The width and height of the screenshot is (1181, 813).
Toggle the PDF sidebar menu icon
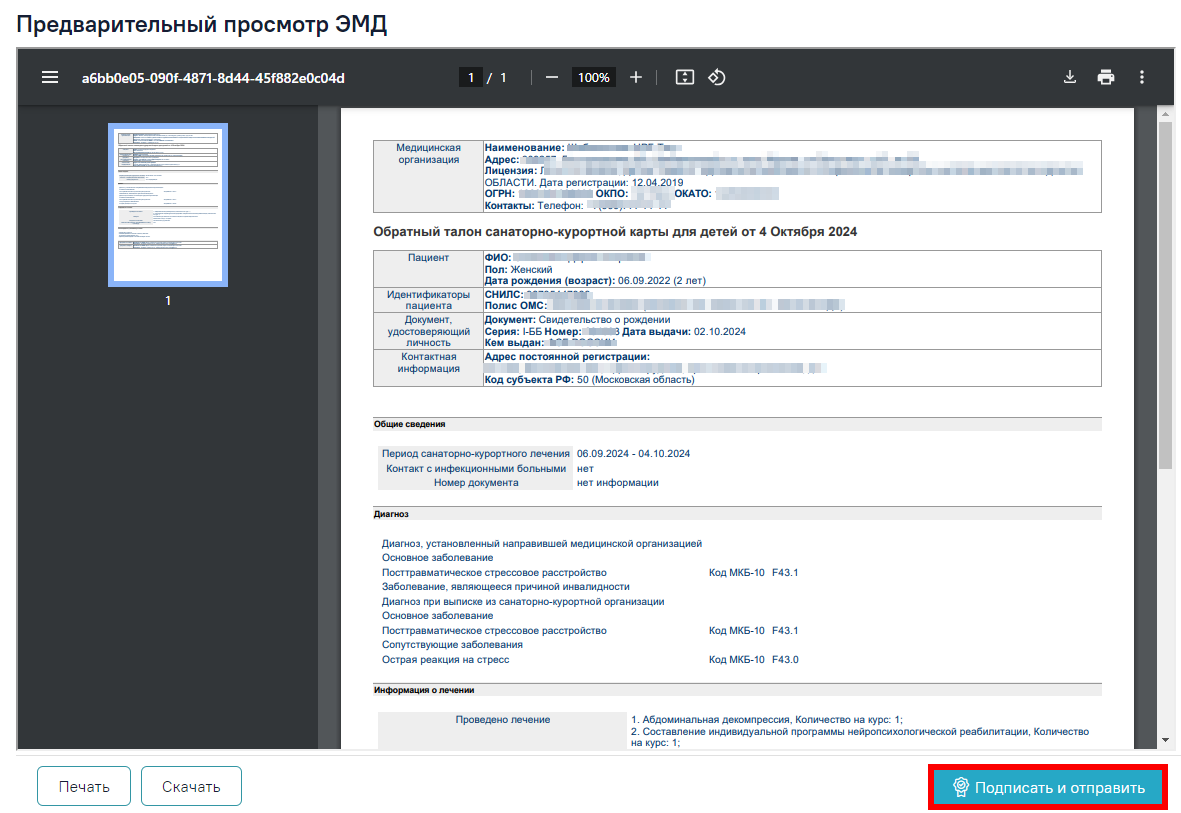[50, 78]
